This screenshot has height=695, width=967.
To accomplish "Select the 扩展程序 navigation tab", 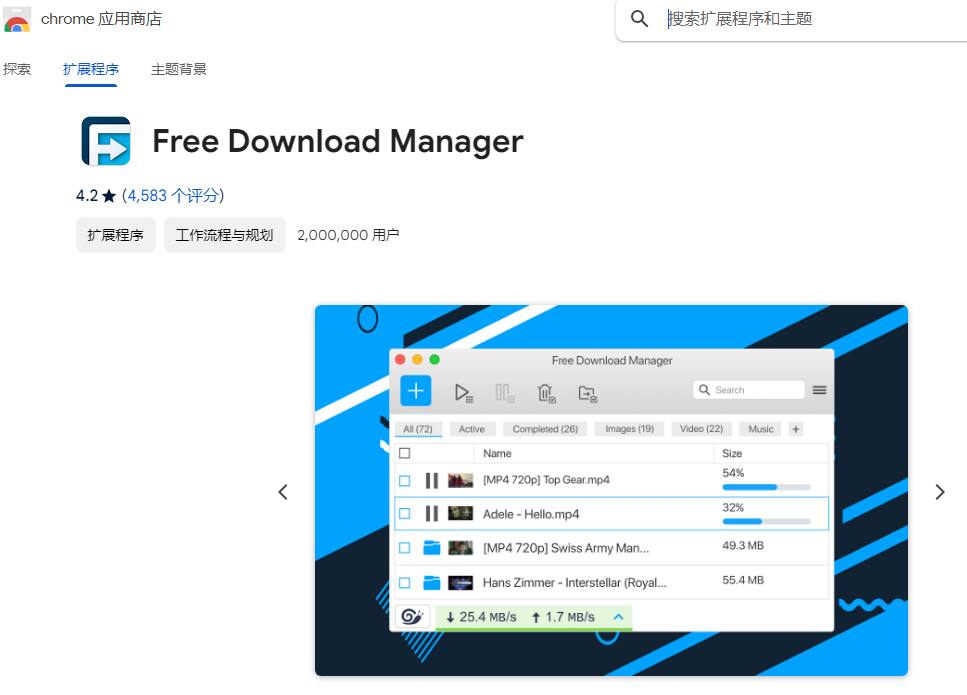I will click(91, 69).
